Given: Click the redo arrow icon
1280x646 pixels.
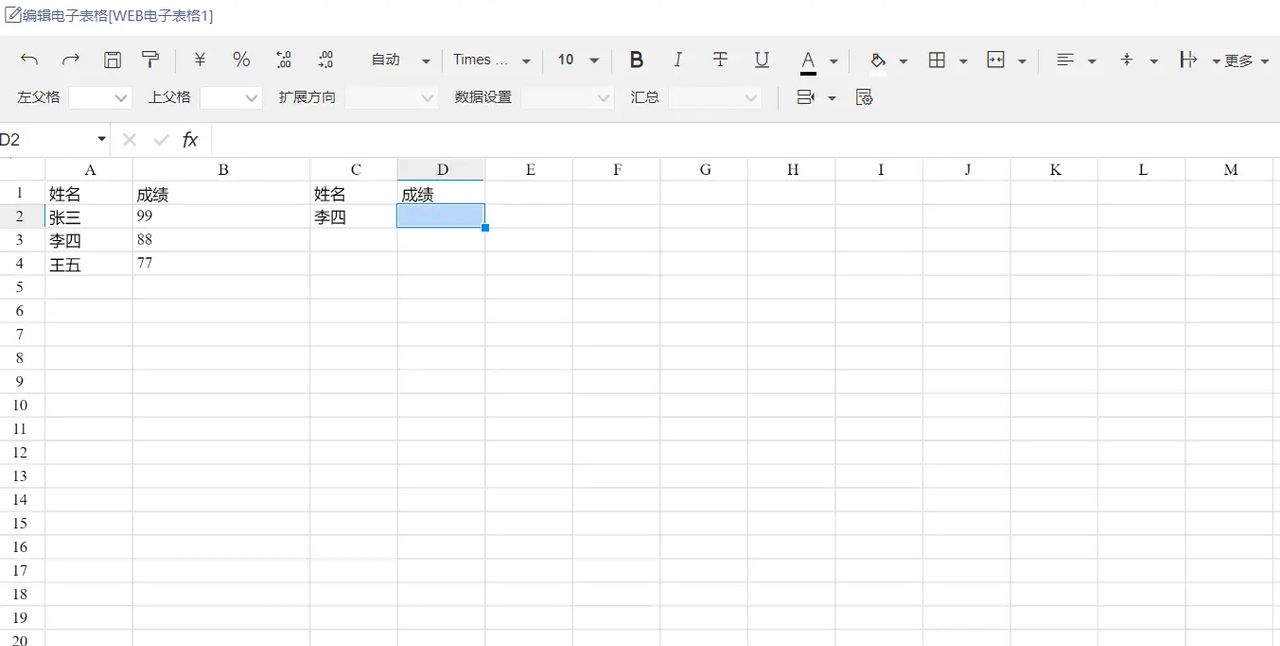Looking at the screenshot, I should click(x=71, y=60).
